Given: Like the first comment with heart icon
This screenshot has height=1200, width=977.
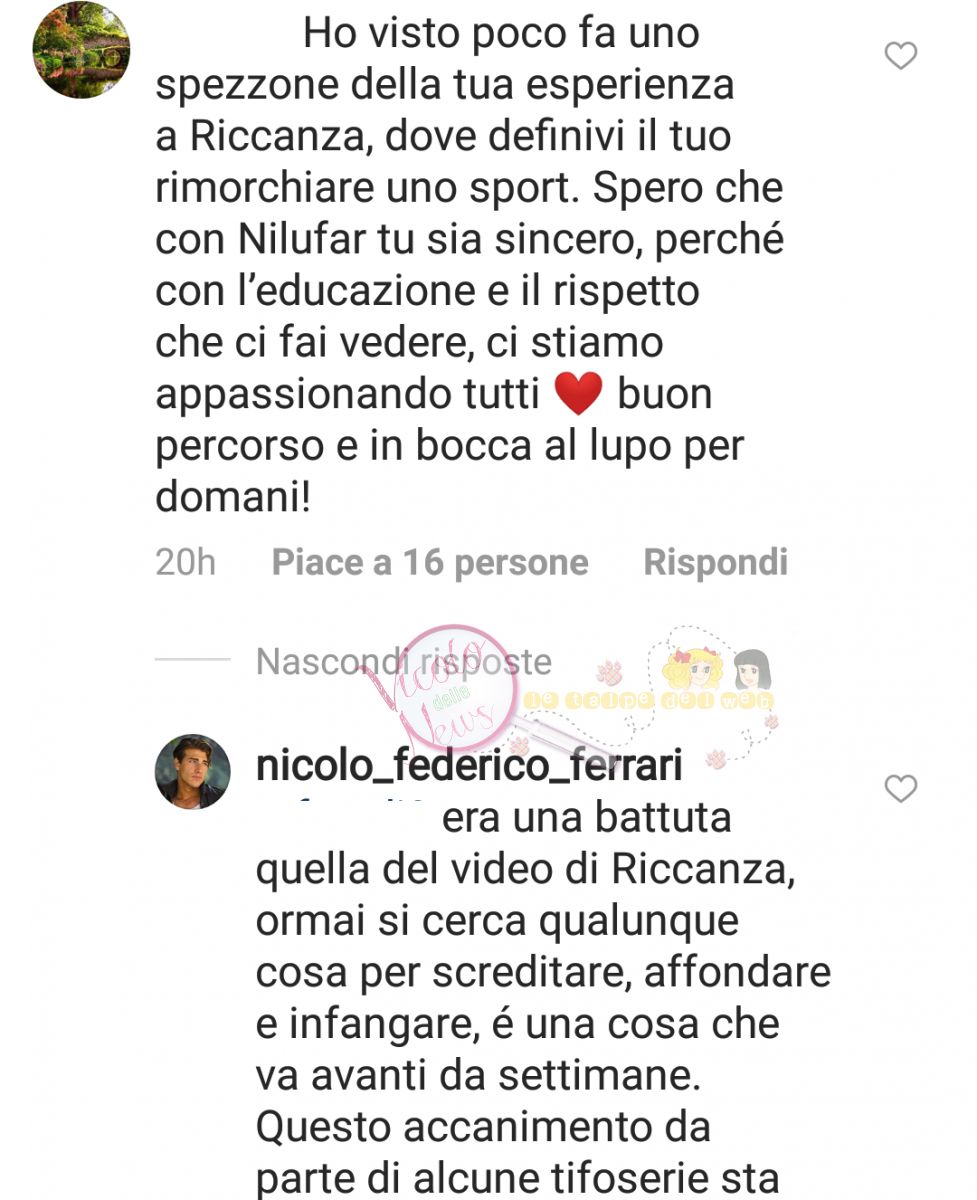Looking at the screenshot, I should coord(901,56).
